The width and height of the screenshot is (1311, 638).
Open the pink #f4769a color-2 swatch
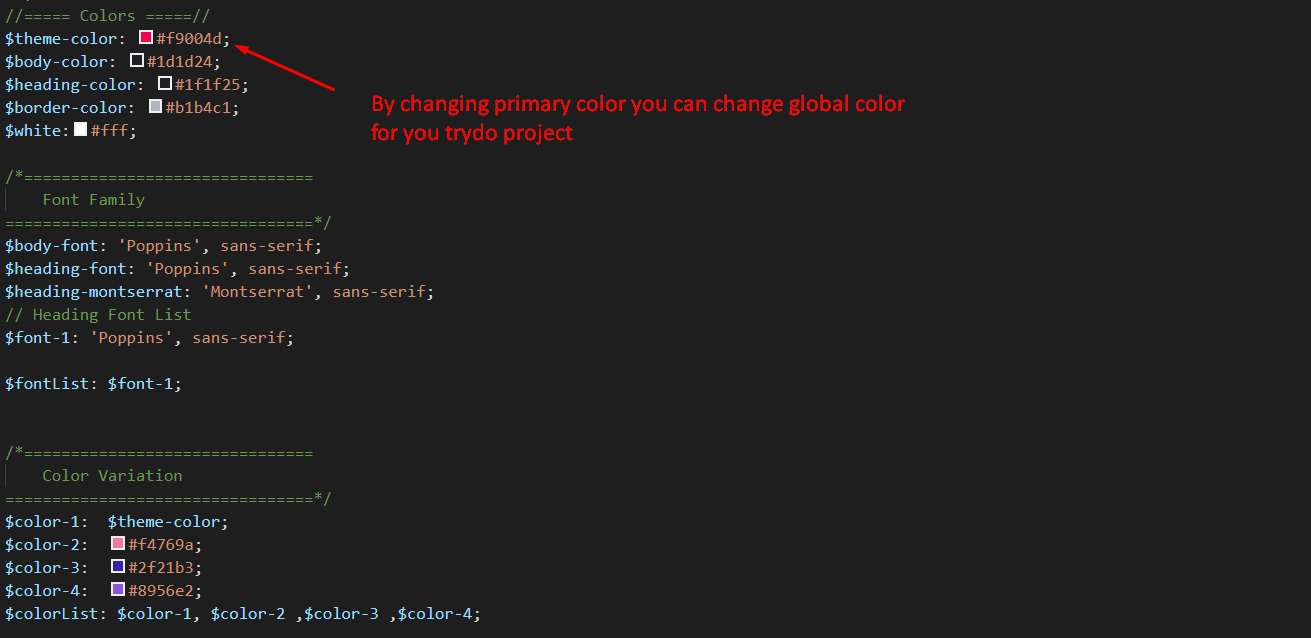click(118, 544)
